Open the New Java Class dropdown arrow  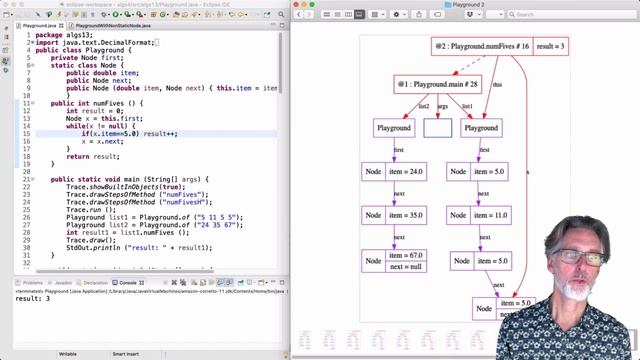(x=168, y=15)
